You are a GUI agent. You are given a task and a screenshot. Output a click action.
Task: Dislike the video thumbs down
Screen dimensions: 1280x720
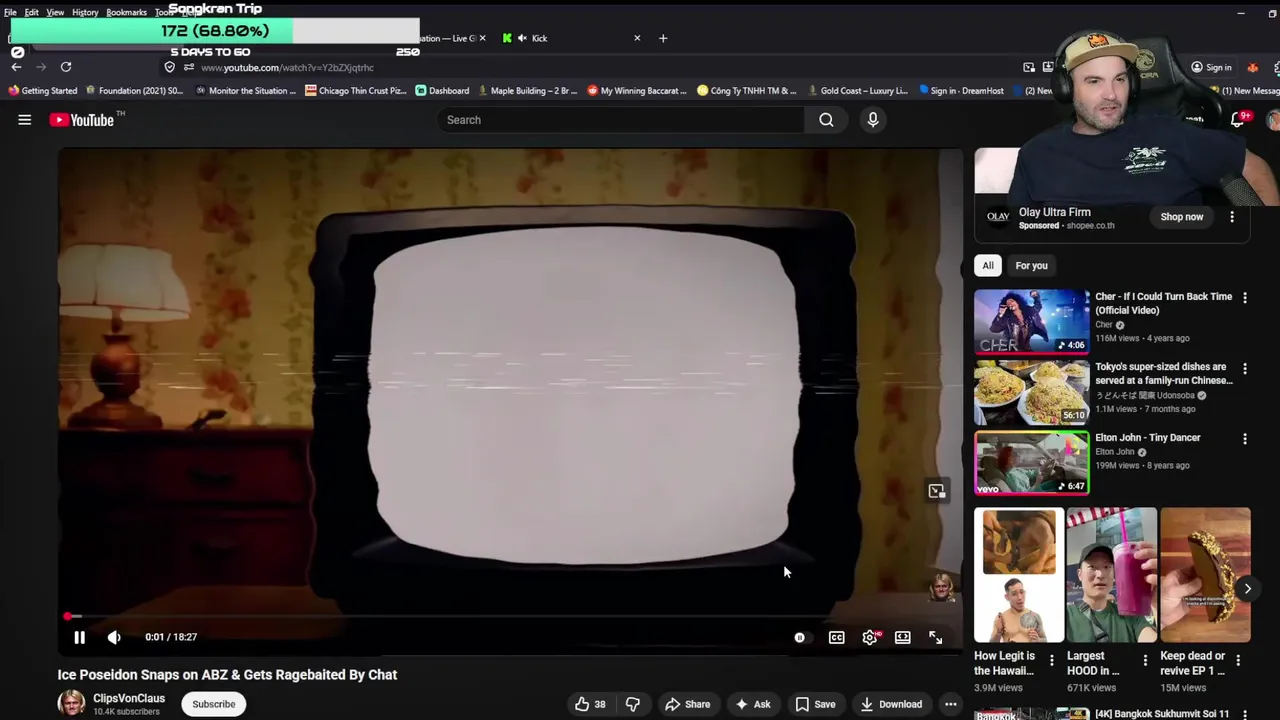point(633,704)
